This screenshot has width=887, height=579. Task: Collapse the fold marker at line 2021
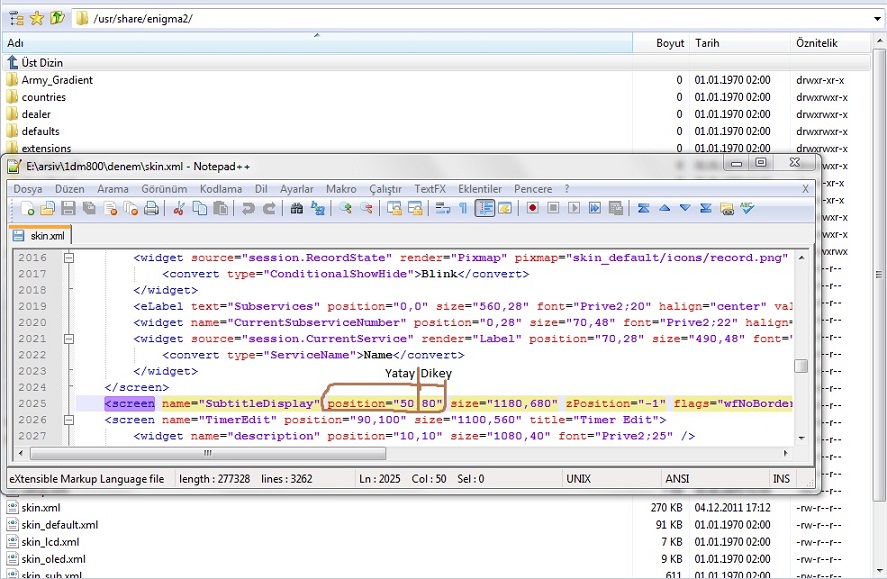(69, 339)
